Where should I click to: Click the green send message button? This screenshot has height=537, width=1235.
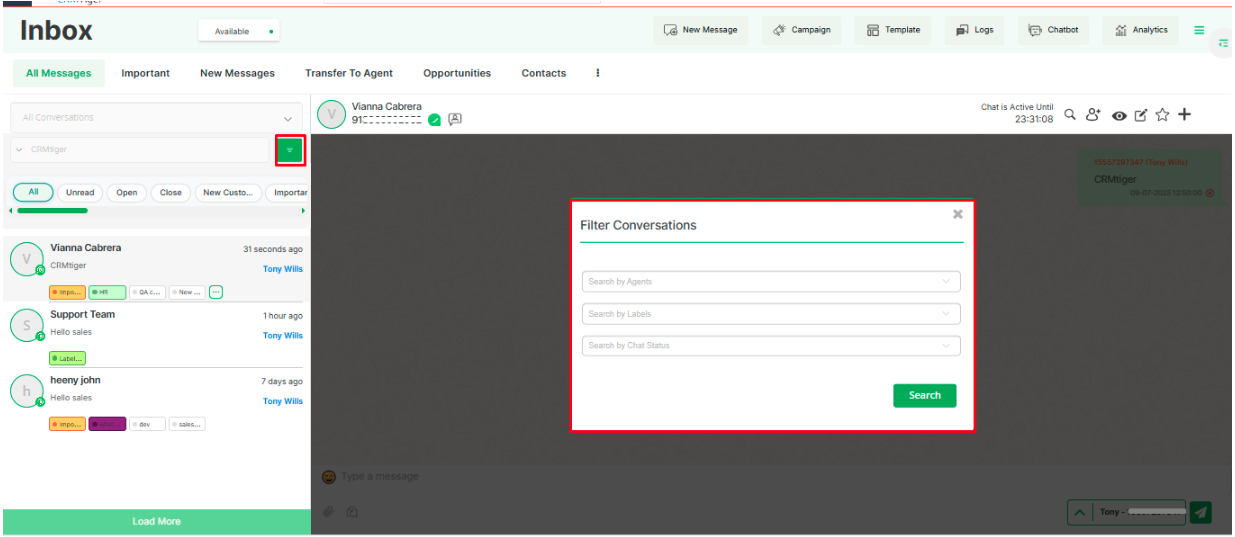pyautogui.click(x=1201, y=513)
